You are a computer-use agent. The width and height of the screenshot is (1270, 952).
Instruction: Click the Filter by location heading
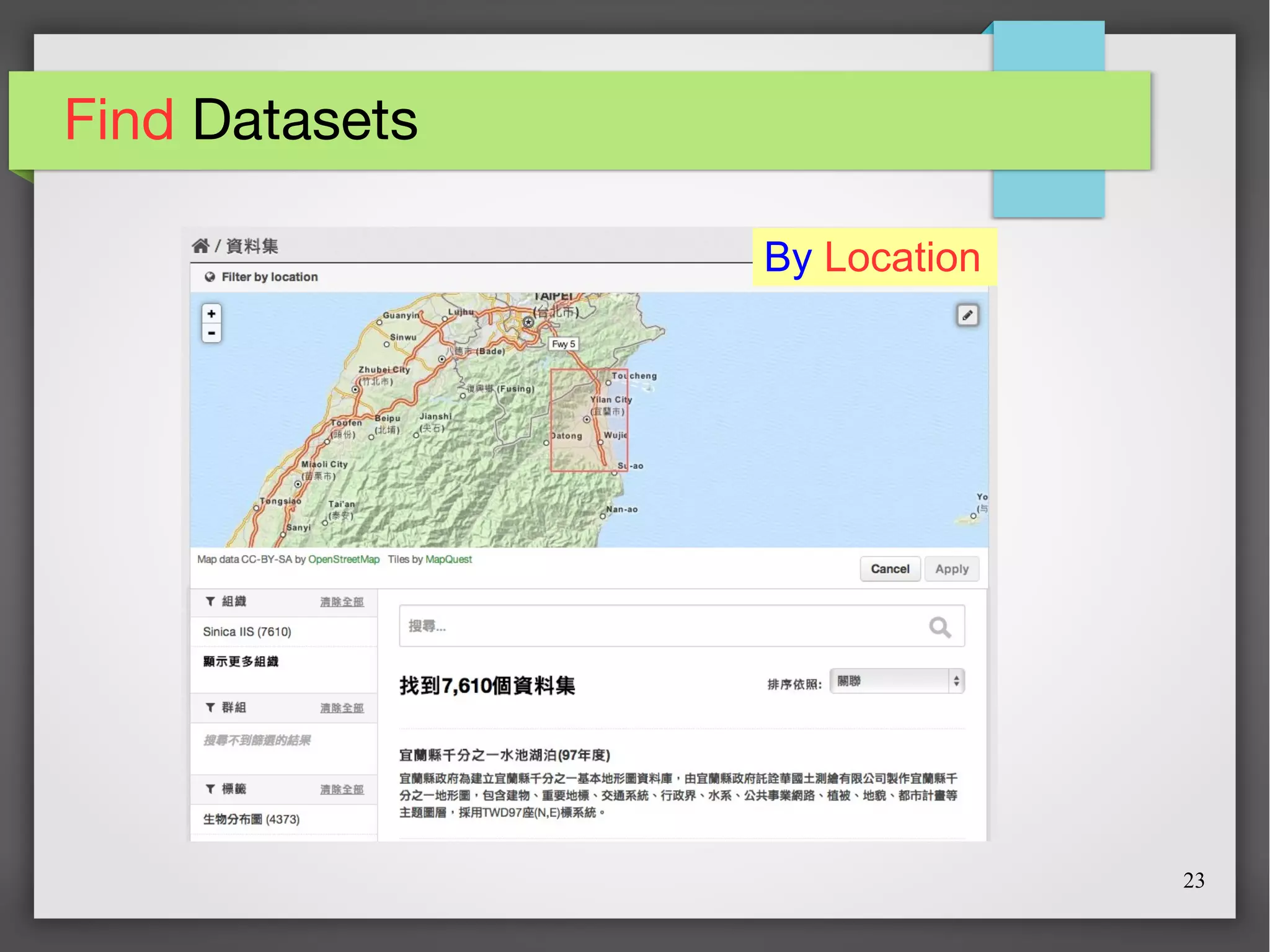[x=270, y=277]
